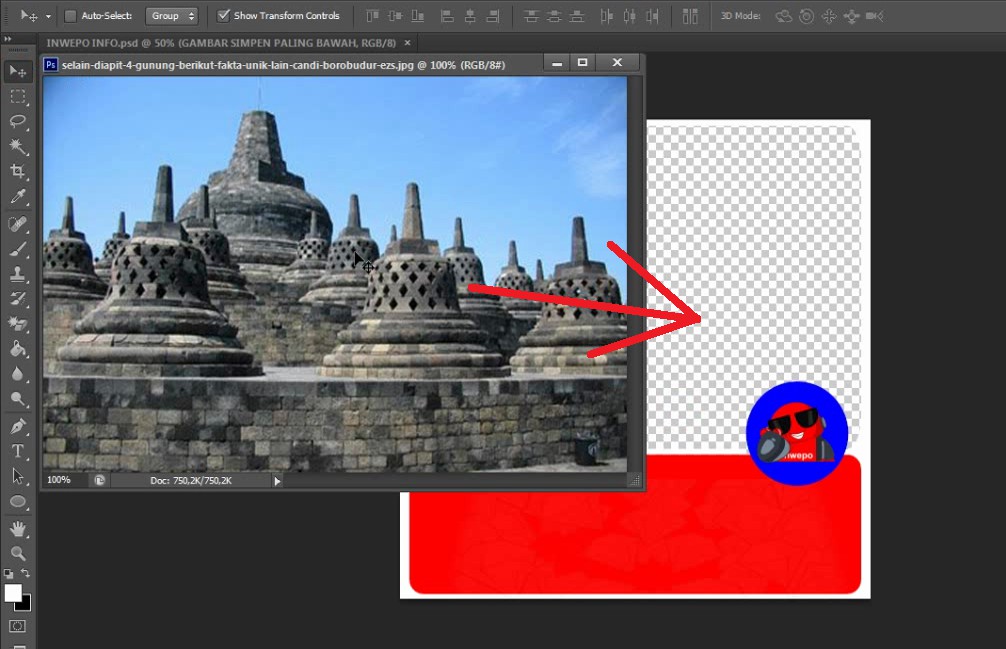Toggle Quick Mask mode
1006x649 pixels.
pos(18,627)
